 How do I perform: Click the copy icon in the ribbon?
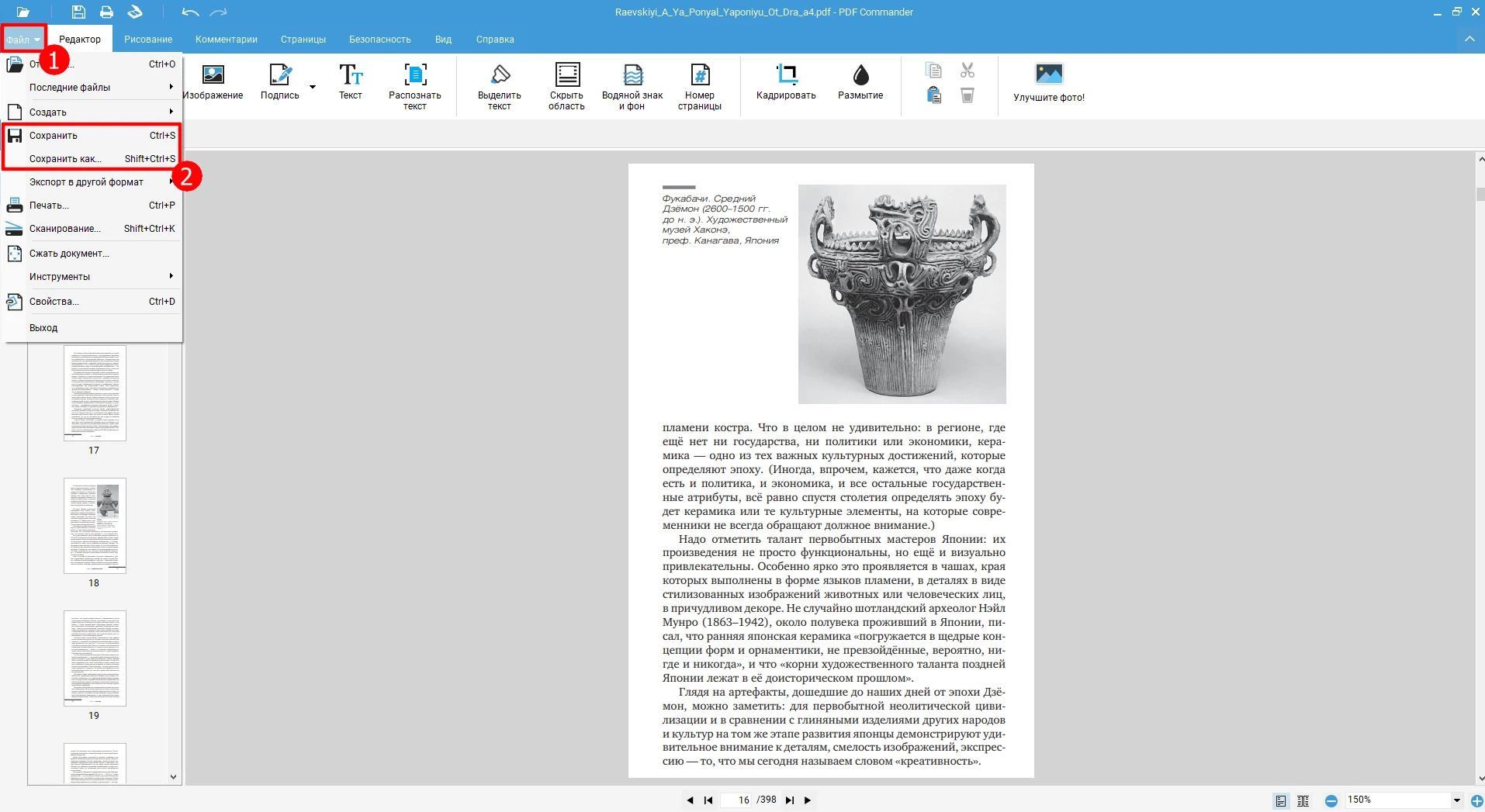[x=933, y=71]
